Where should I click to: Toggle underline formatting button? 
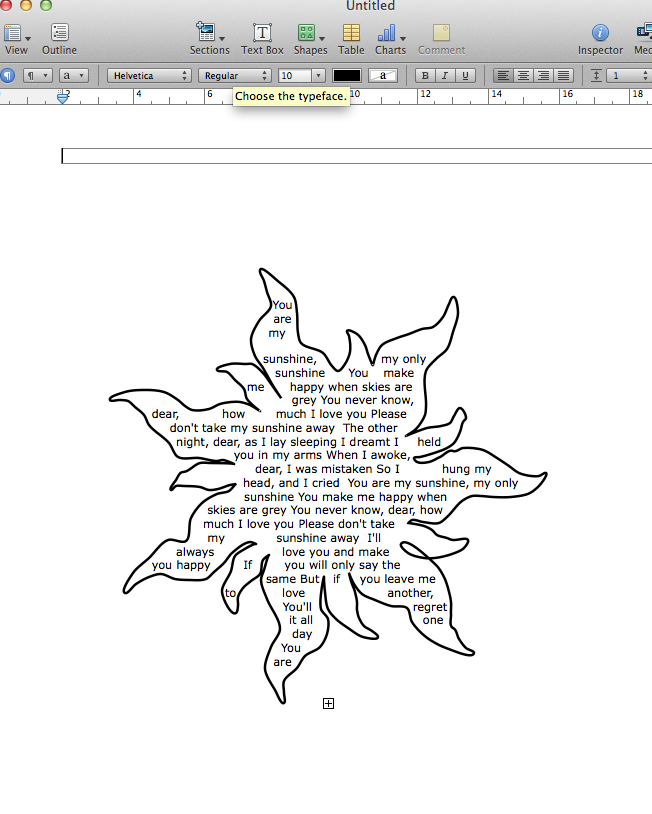click(465, 76)
